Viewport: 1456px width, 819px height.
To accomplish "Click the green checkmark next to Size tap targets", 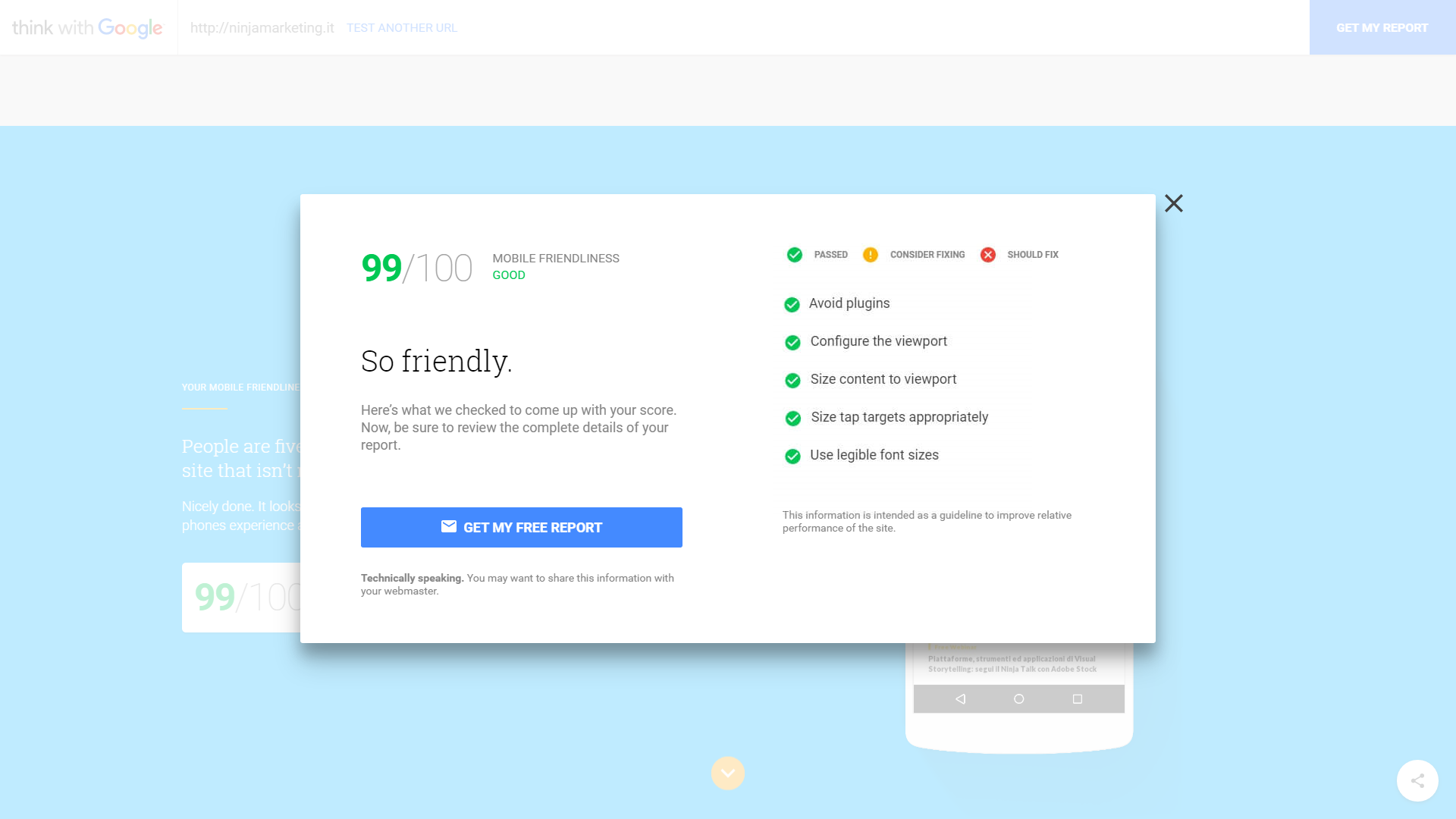I will 792,418.
